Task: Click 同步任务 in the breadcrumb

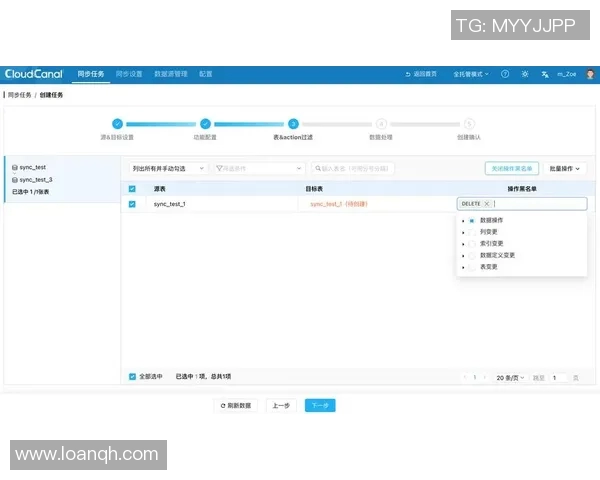Action: [x=20, y=95]
